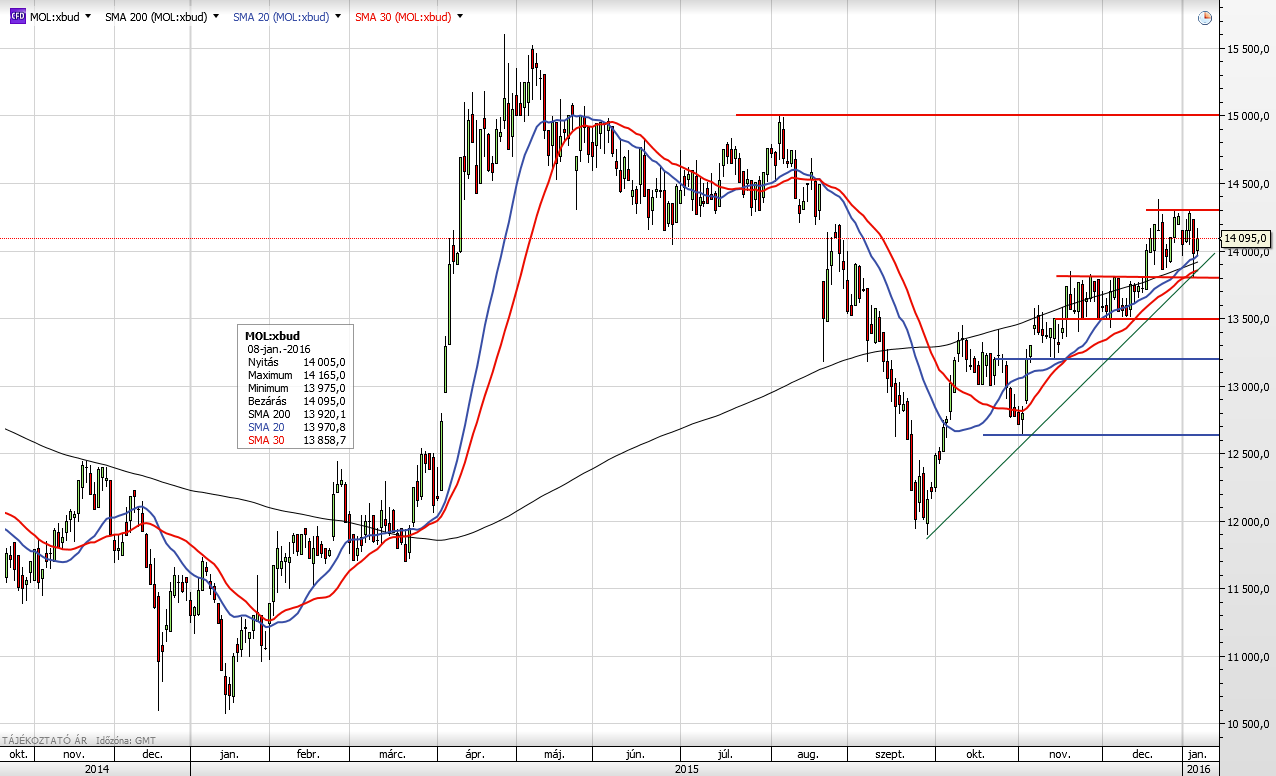Click the purple CFD instrument icon

[18, 17]
